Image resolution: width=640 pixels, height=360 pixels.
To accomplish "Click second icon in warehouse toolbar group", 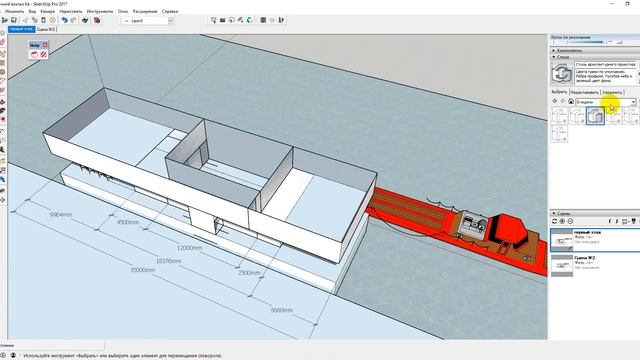I will (x=222, y=20).
